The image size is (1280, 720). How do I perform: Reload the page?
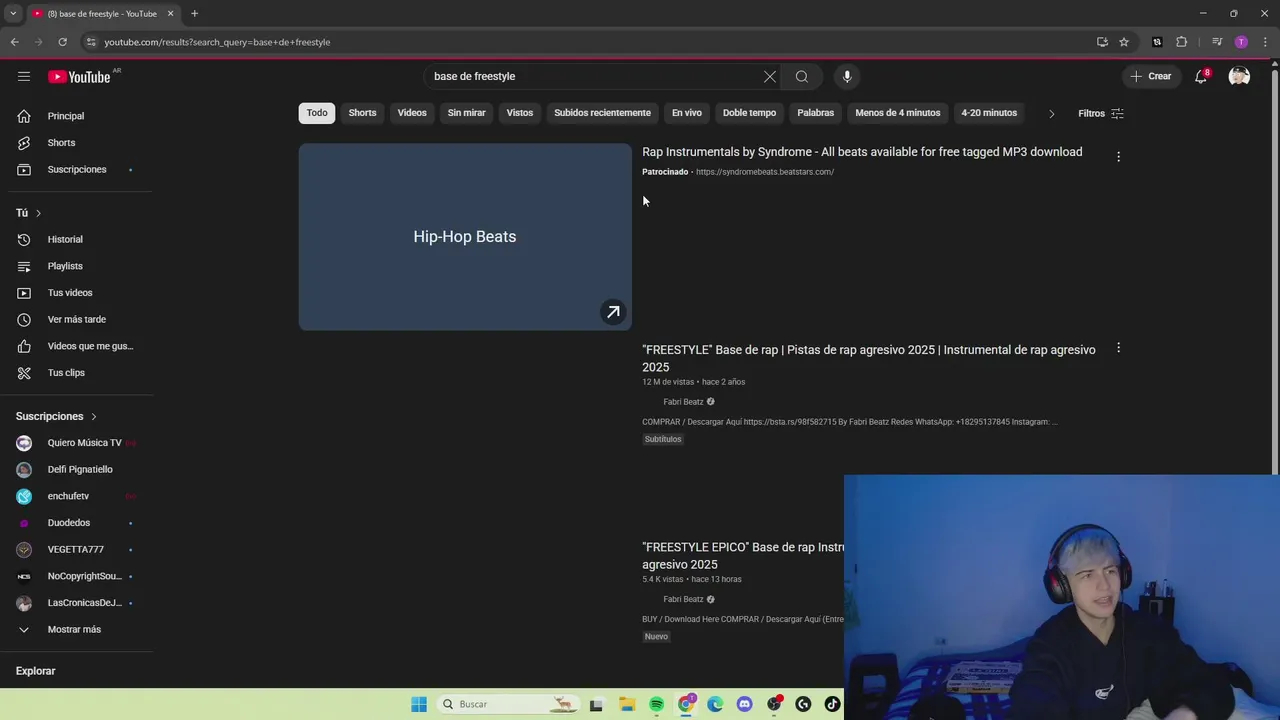(x=62, y=42)
